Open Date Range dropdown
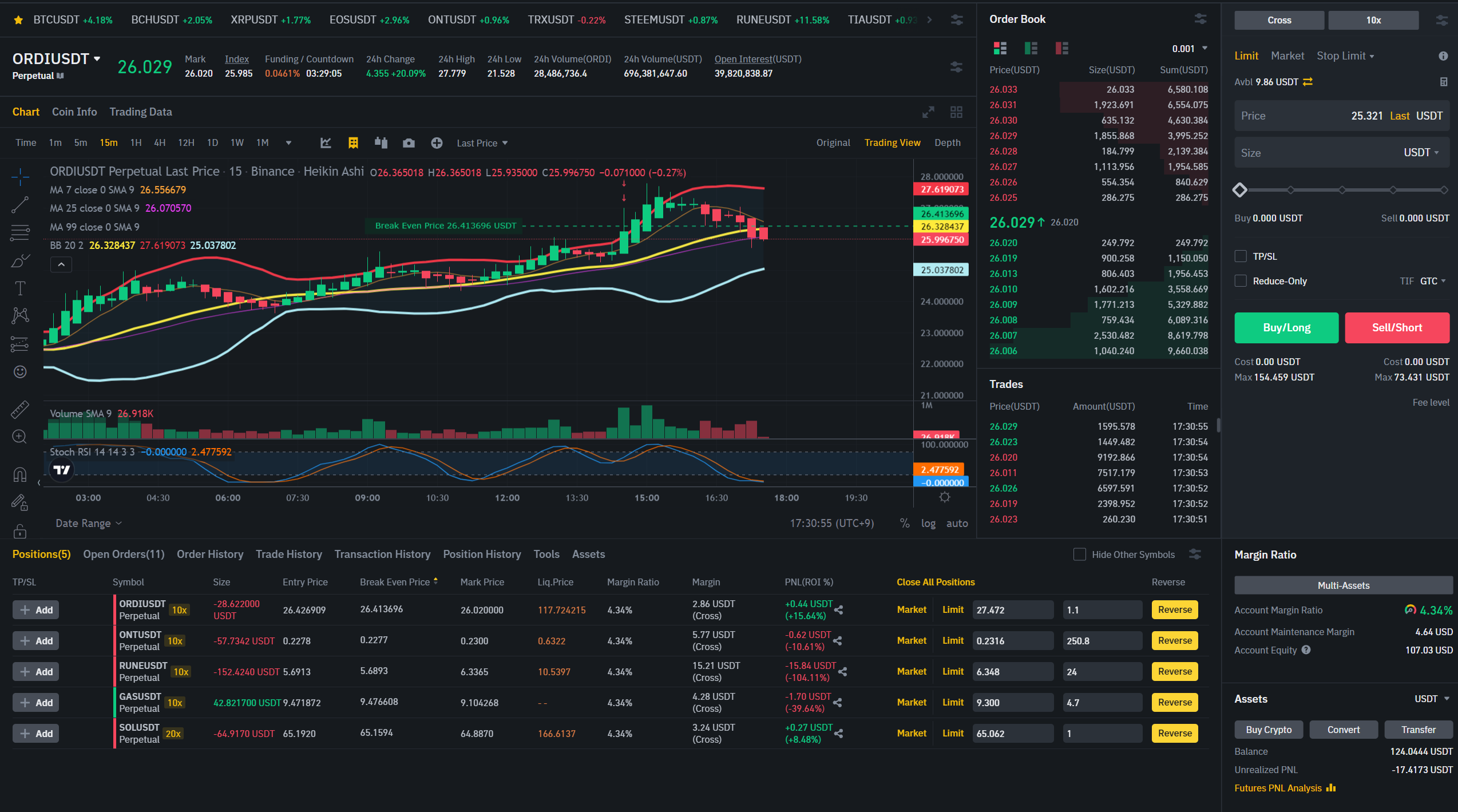1458x812 pixels. [89, 523]
